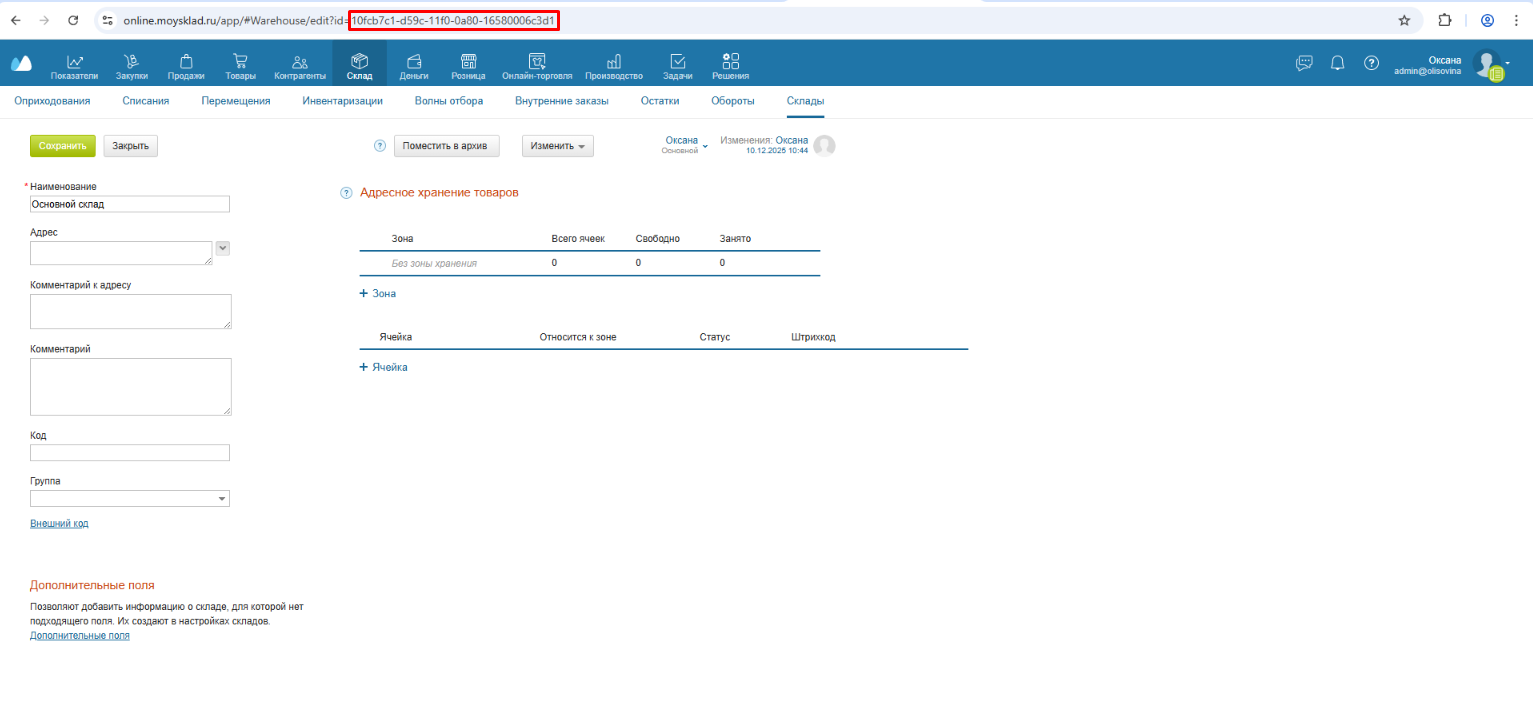
Task: Open the Группа combo box
Action: click(130, 499)
